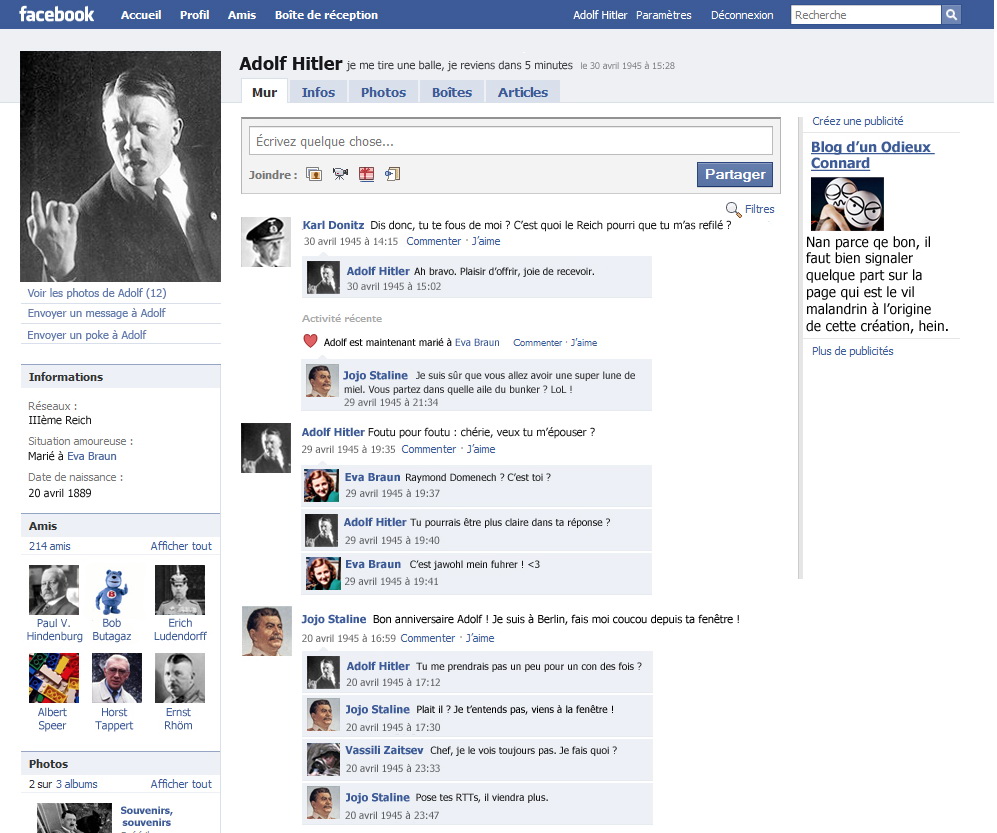Click the 'Souvenirs, souvenirs' album link
997x833 pixels.
pos(146,816)
